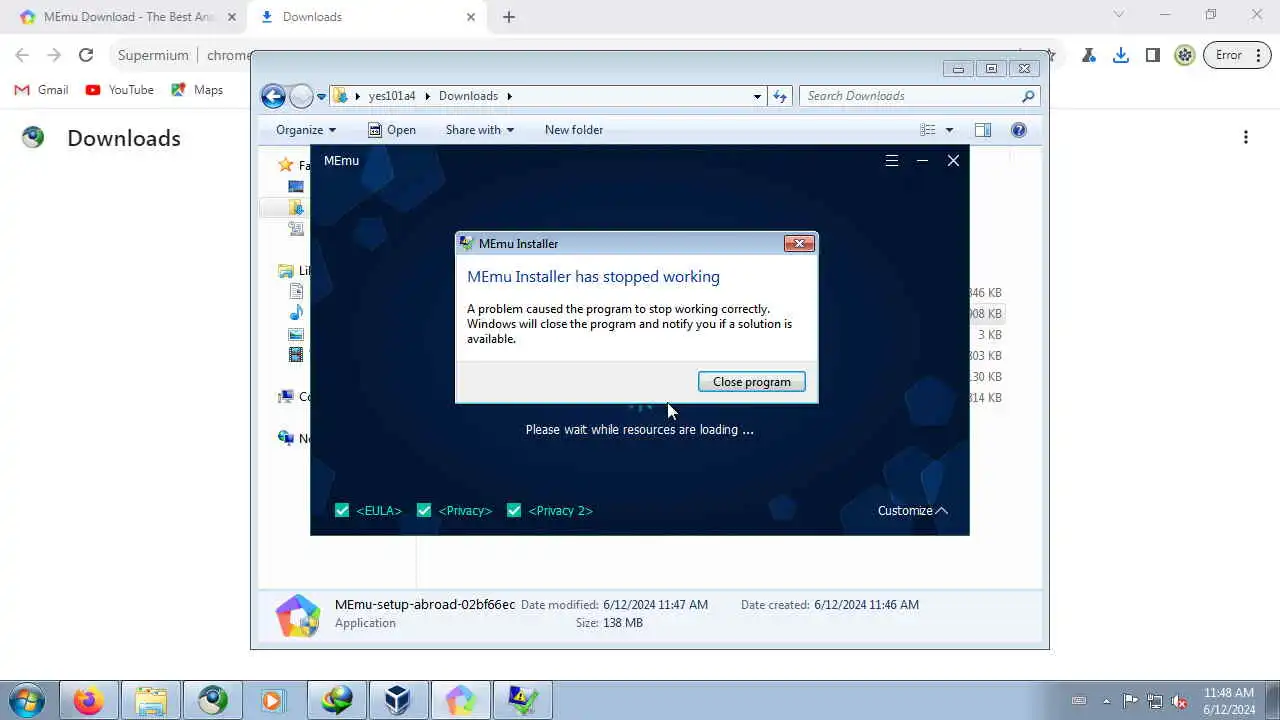The height and width of the screenshot is (720, 1280).
Task: Close the Downloads browser tab
Action: pyautogui.click(x=471, y=17)
